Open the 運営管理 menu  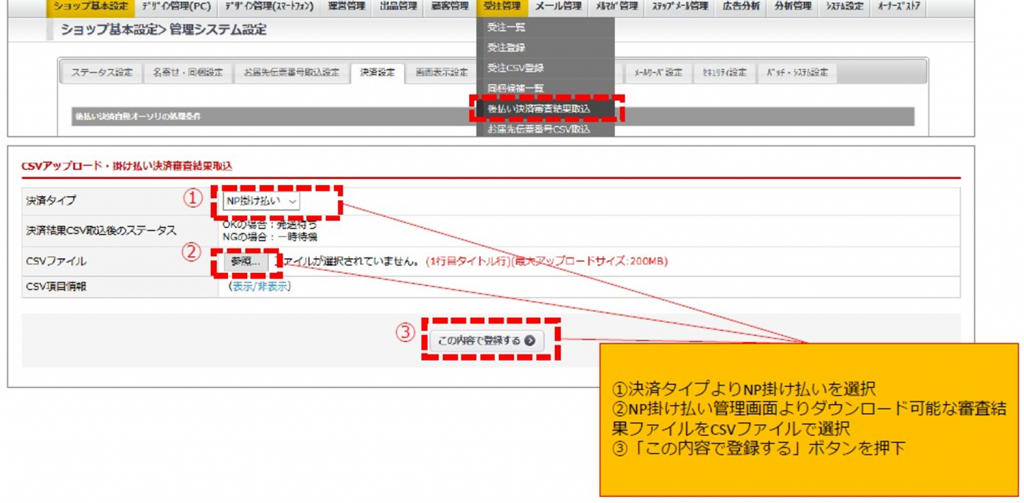347,7
